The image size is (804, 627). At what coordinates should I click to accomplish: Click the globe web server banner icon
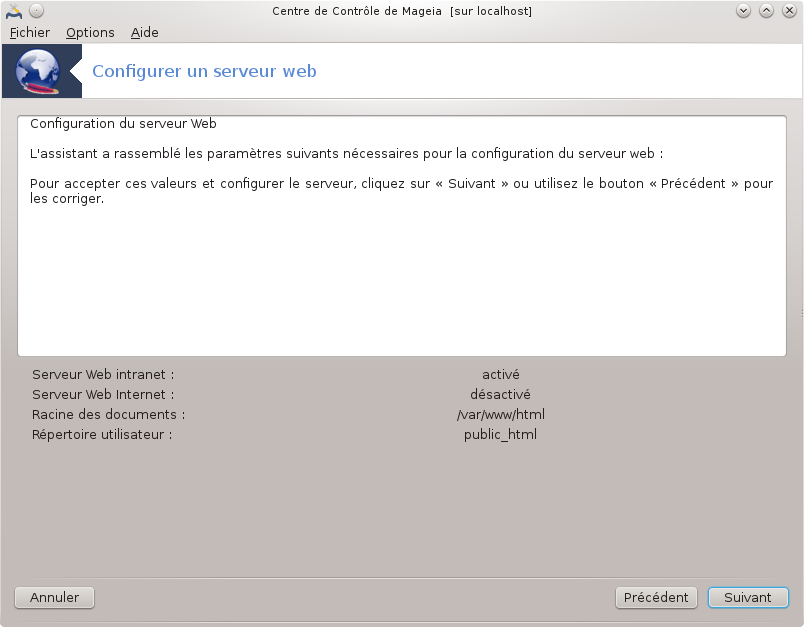[38, 71]
